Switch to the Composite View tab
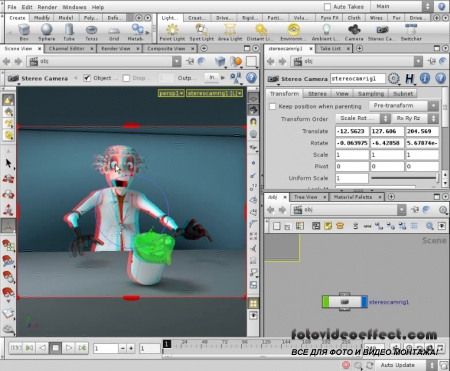 (x=166, y=49)
